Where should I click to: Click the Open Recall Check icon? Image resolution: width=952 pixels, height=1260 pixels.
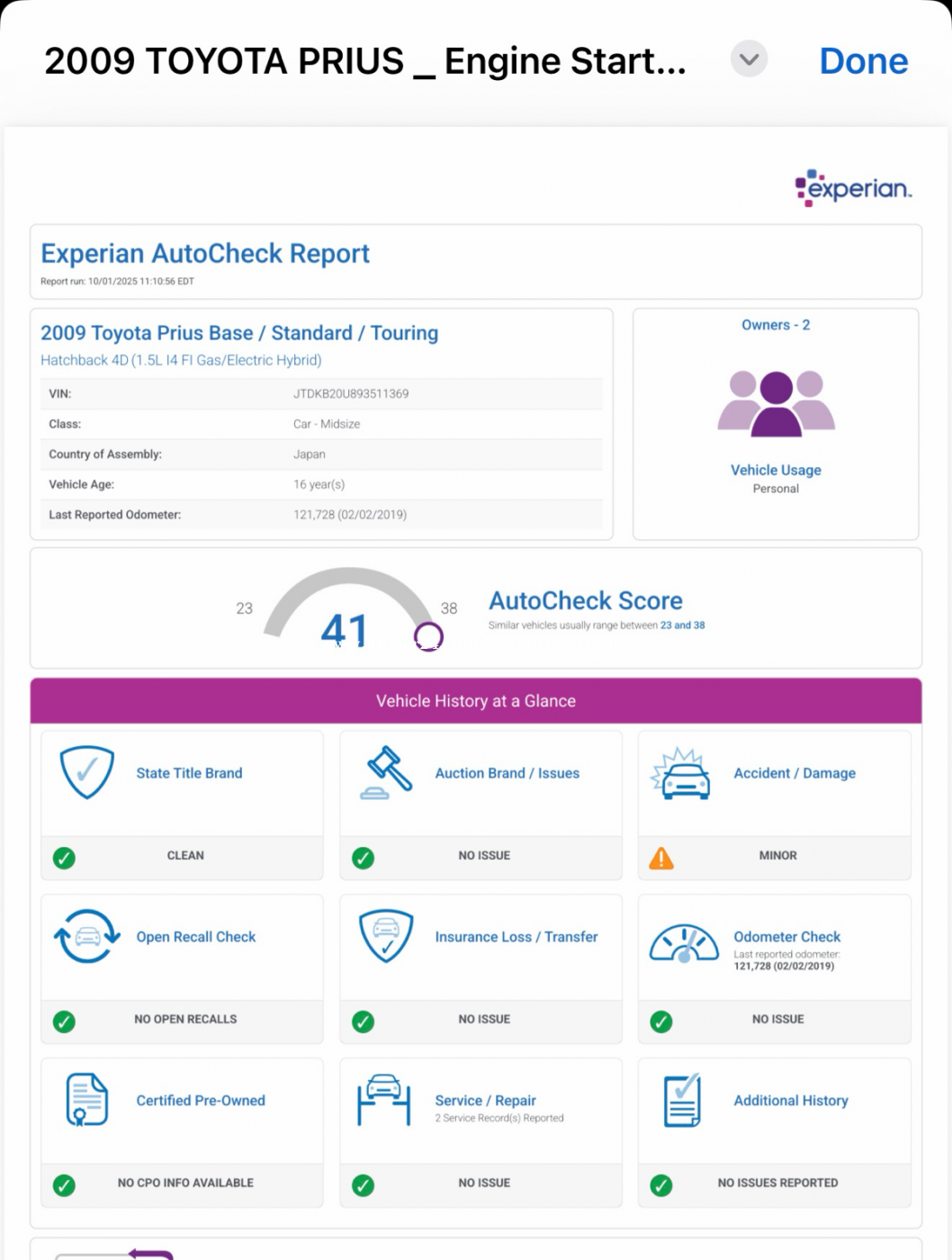pos(87,936)
